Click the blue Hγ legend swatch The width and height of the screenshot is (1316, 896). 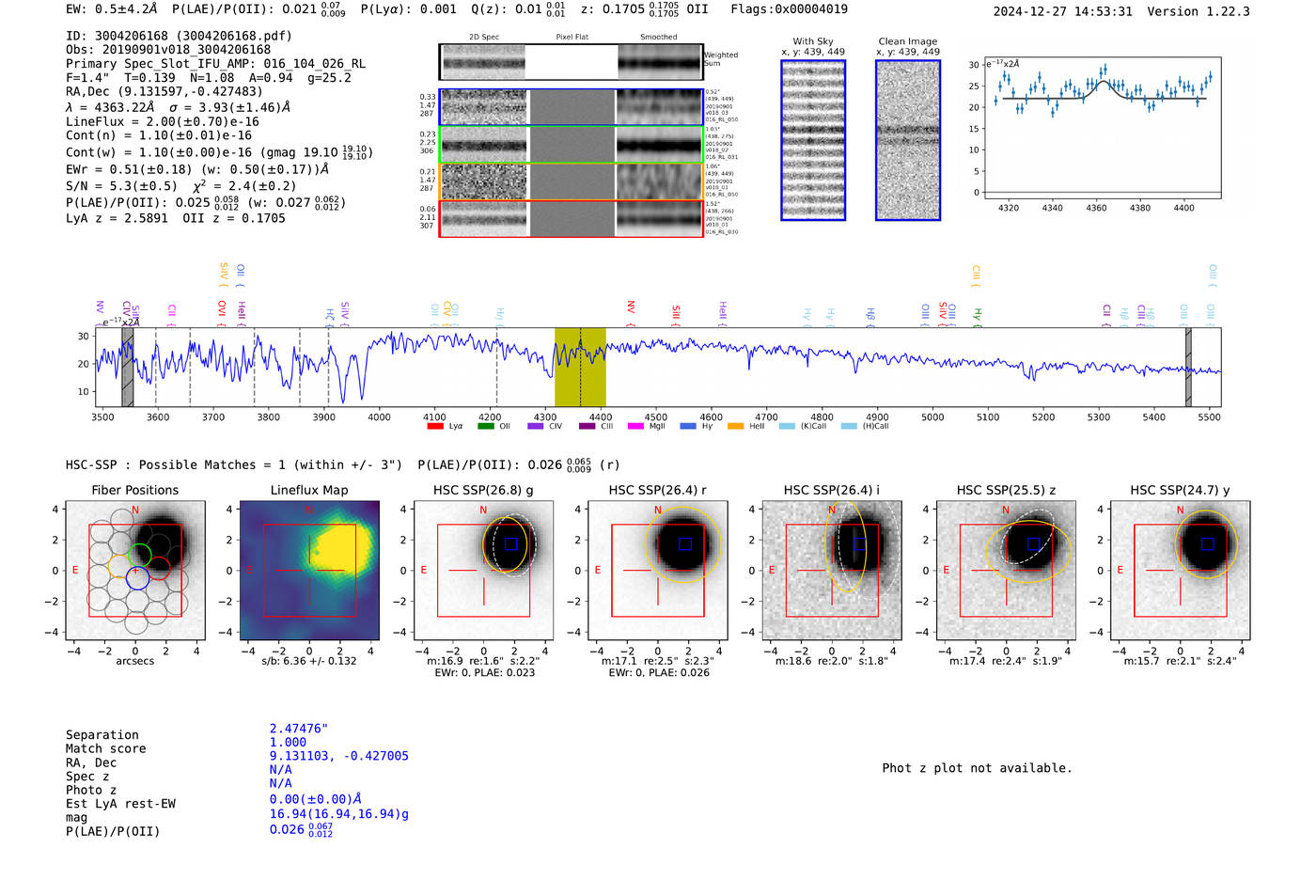688,426
